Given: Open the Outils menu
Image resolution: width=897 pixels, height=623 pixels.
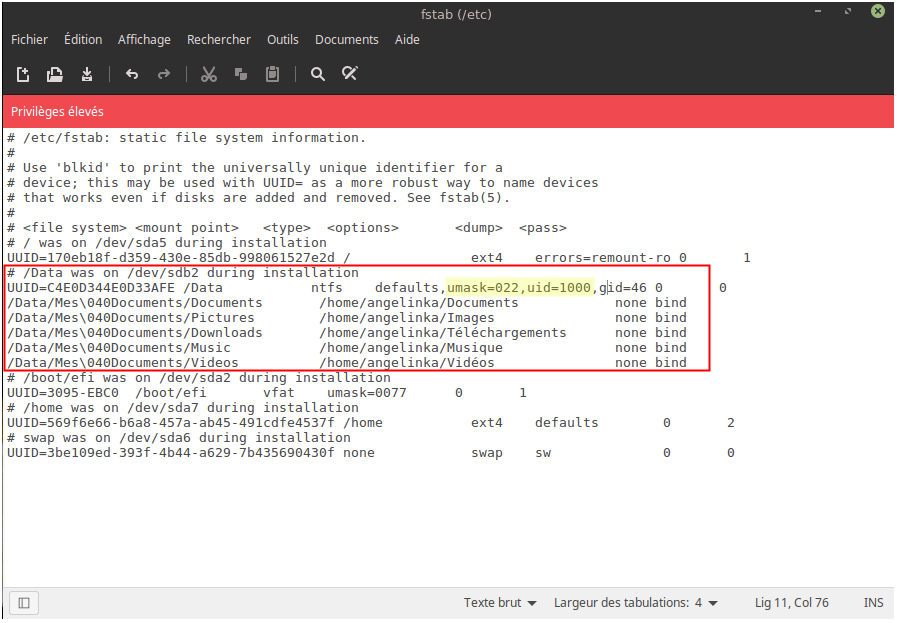Looking at the screenshot, I should [283, 39].
